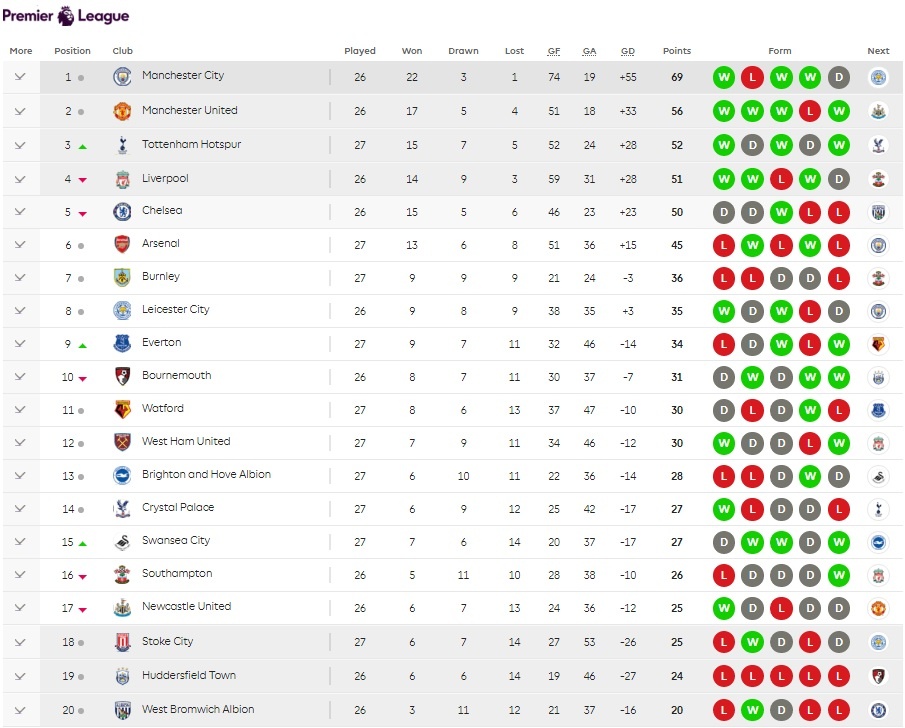Click the Everton crest icon
The height and width of the screenshot is (728, 905).
click(122, 343)
